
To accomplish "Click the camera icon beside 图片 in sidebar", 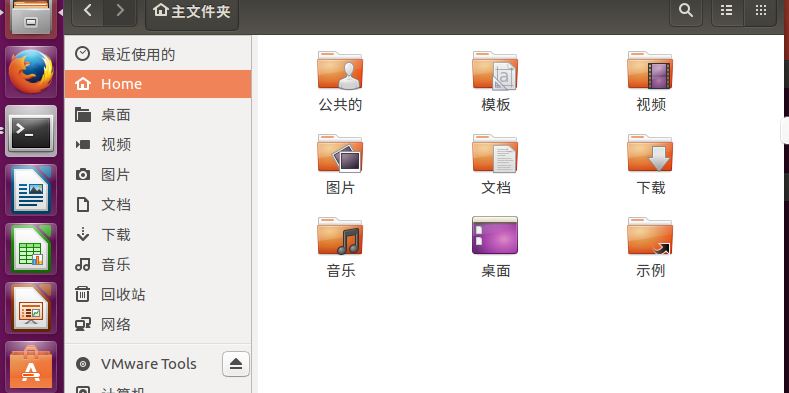I will [83, 175].
